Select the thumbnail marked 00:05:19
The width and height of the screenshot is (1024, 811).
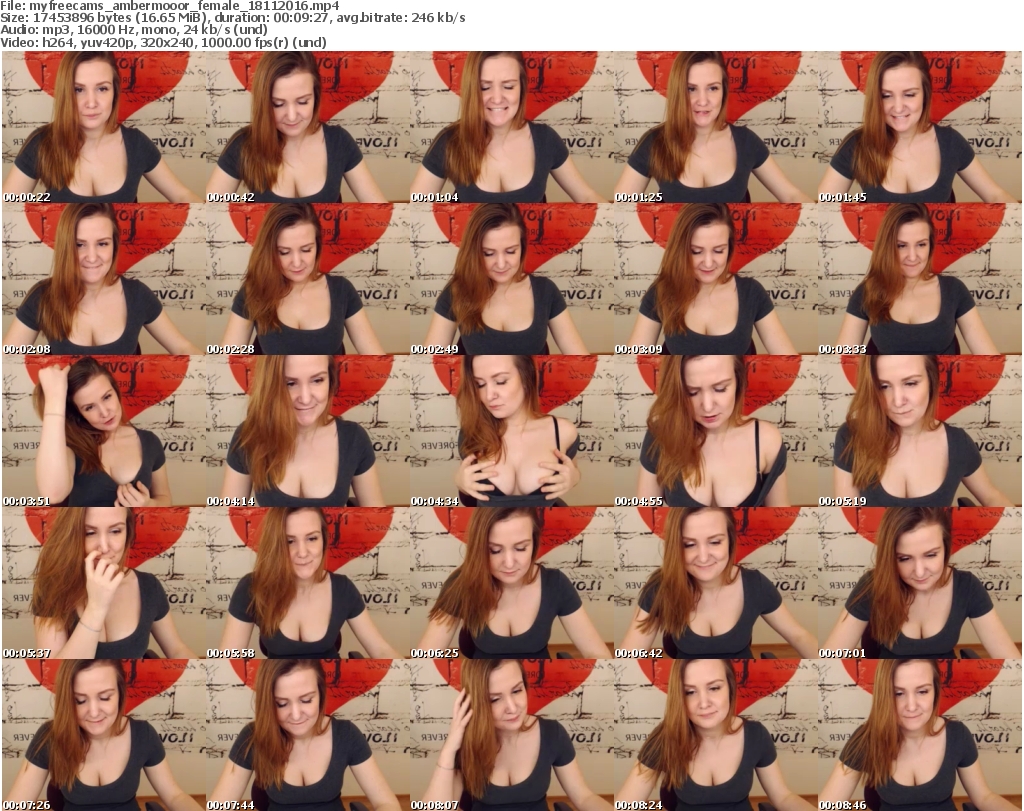[x=919, y=431]
